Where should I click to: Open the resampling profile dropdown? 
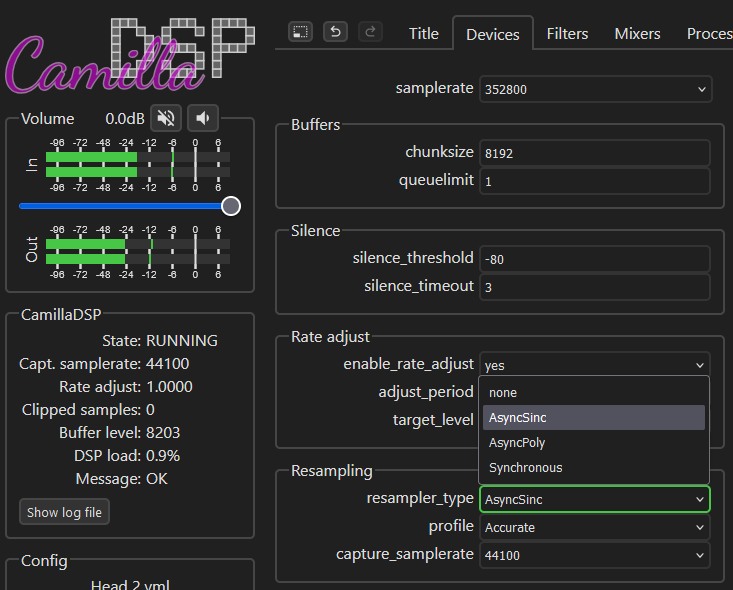click(x=595, y=527)
